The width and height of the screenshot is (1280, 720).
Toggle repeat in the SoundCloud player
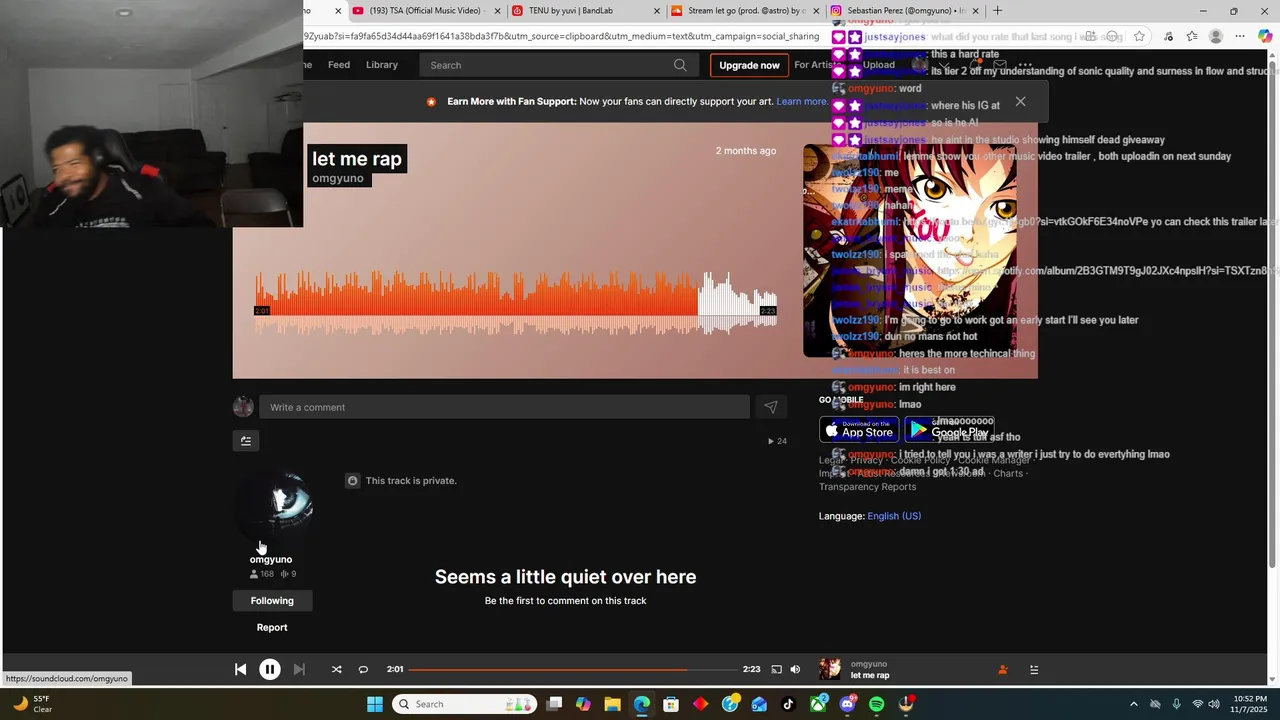pos(363,670)
